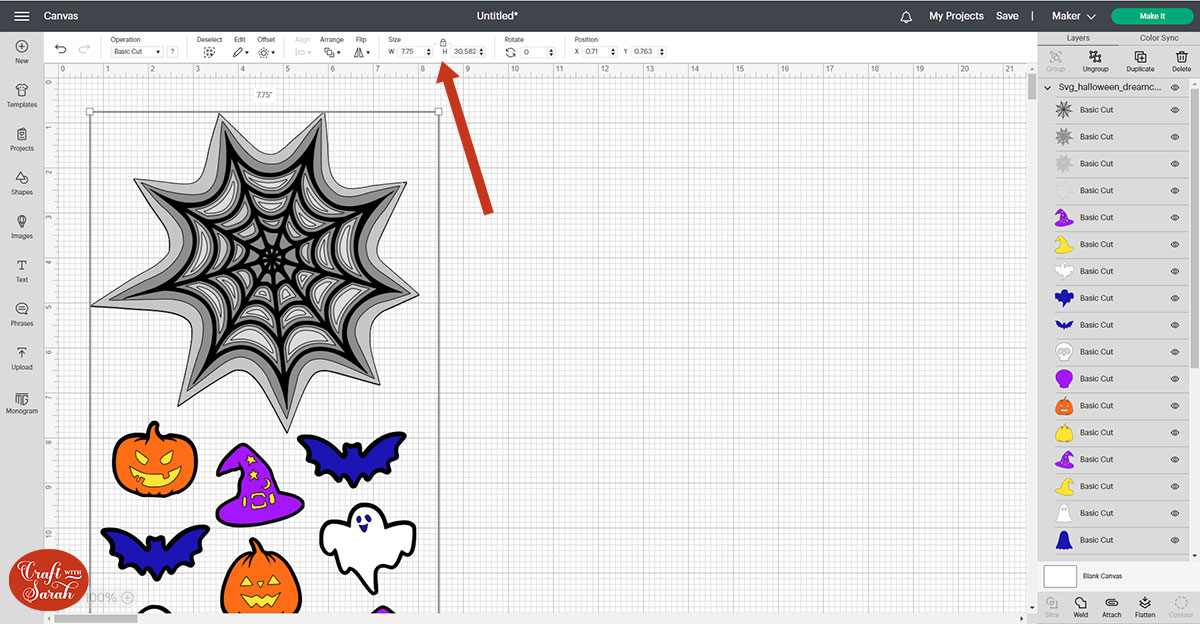This screenshot has height=624, width=1200.
Task: Click the Slice tool
Action: [1052, 605]
